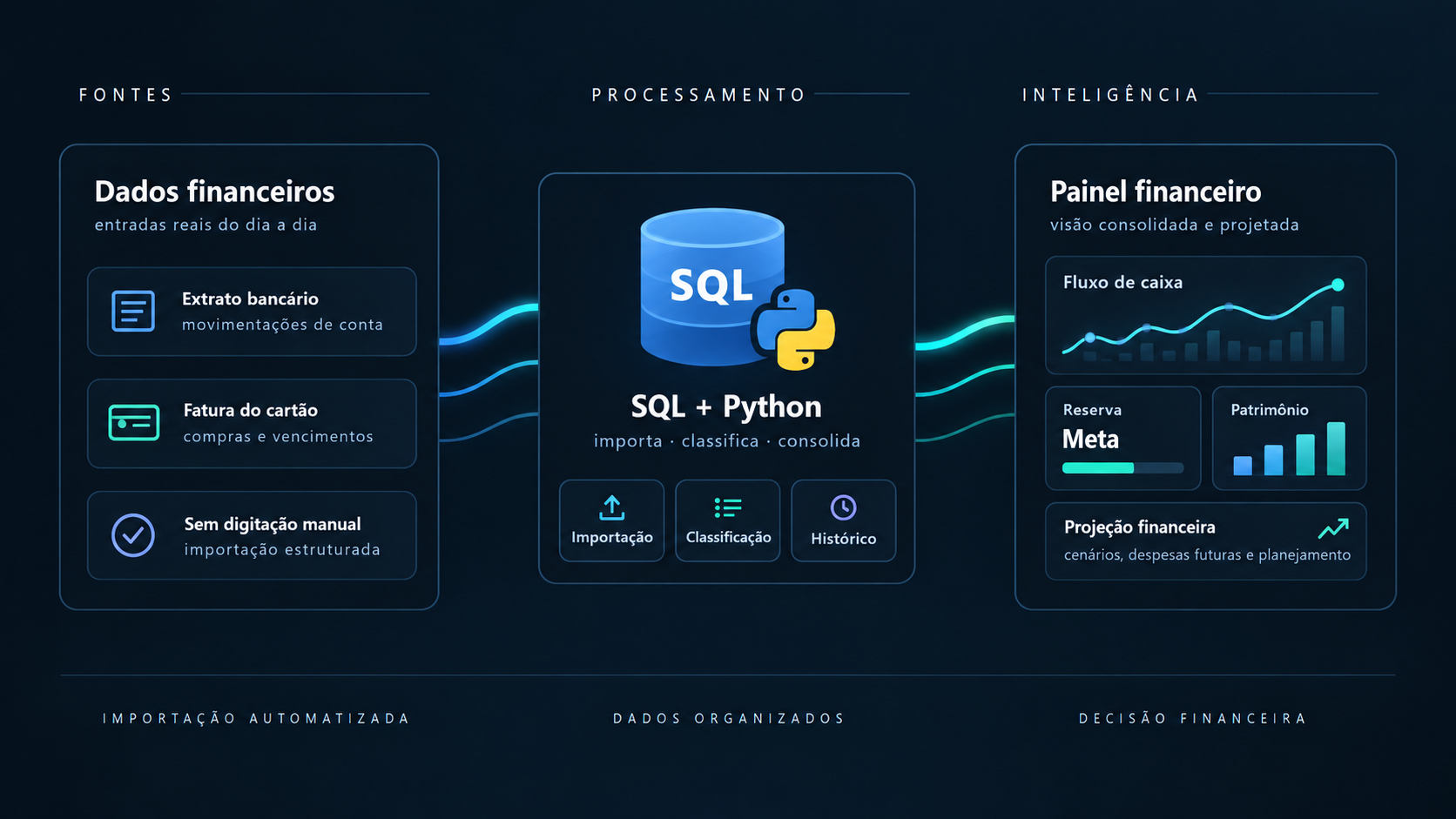Click the 'SQL + Python' heading
The height and width of the screenshot is (819, 1456).
(726, 406)
